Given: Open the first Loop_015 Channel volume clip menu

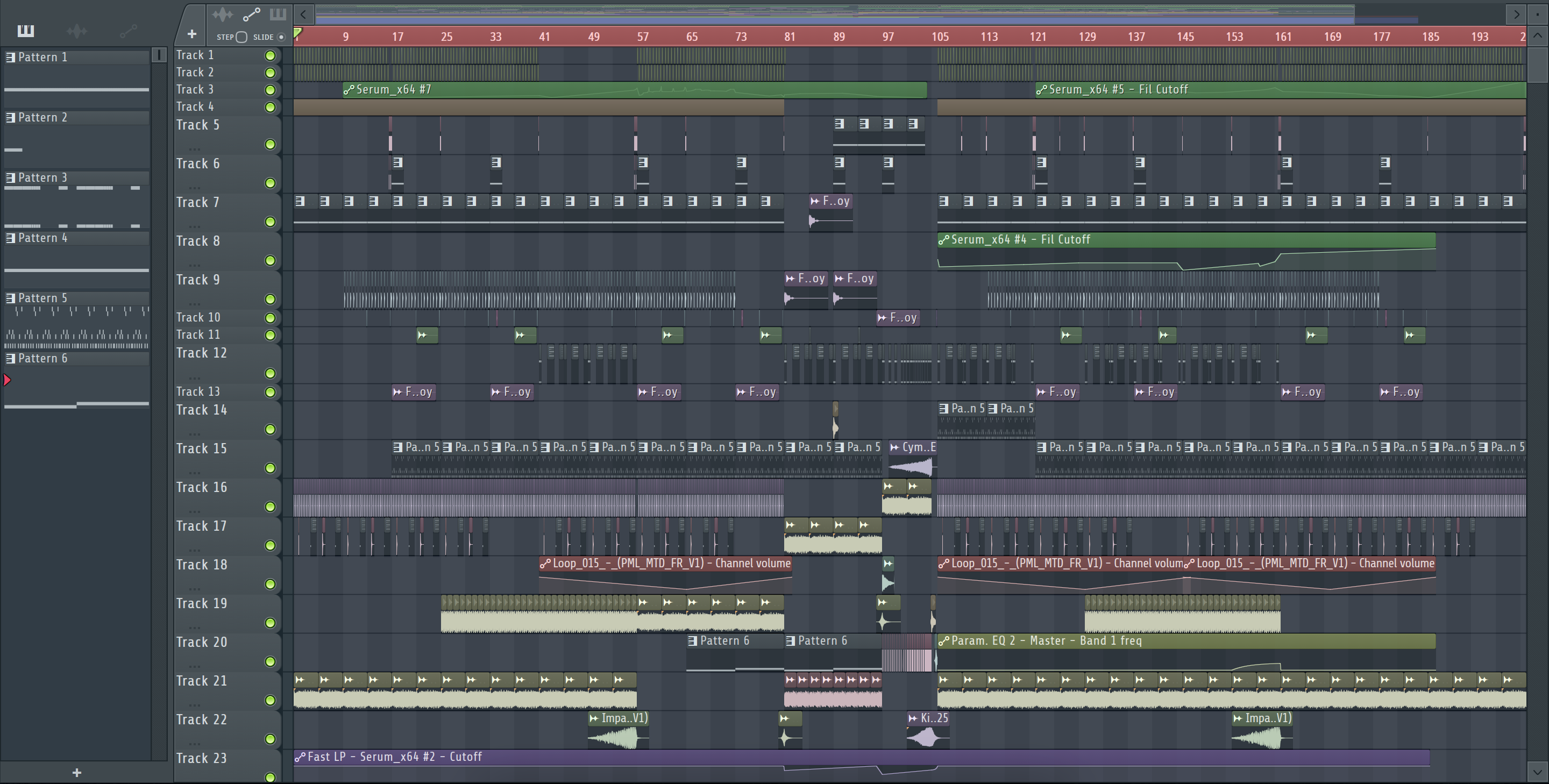Looking at the screenshot, I should [545, 564].
